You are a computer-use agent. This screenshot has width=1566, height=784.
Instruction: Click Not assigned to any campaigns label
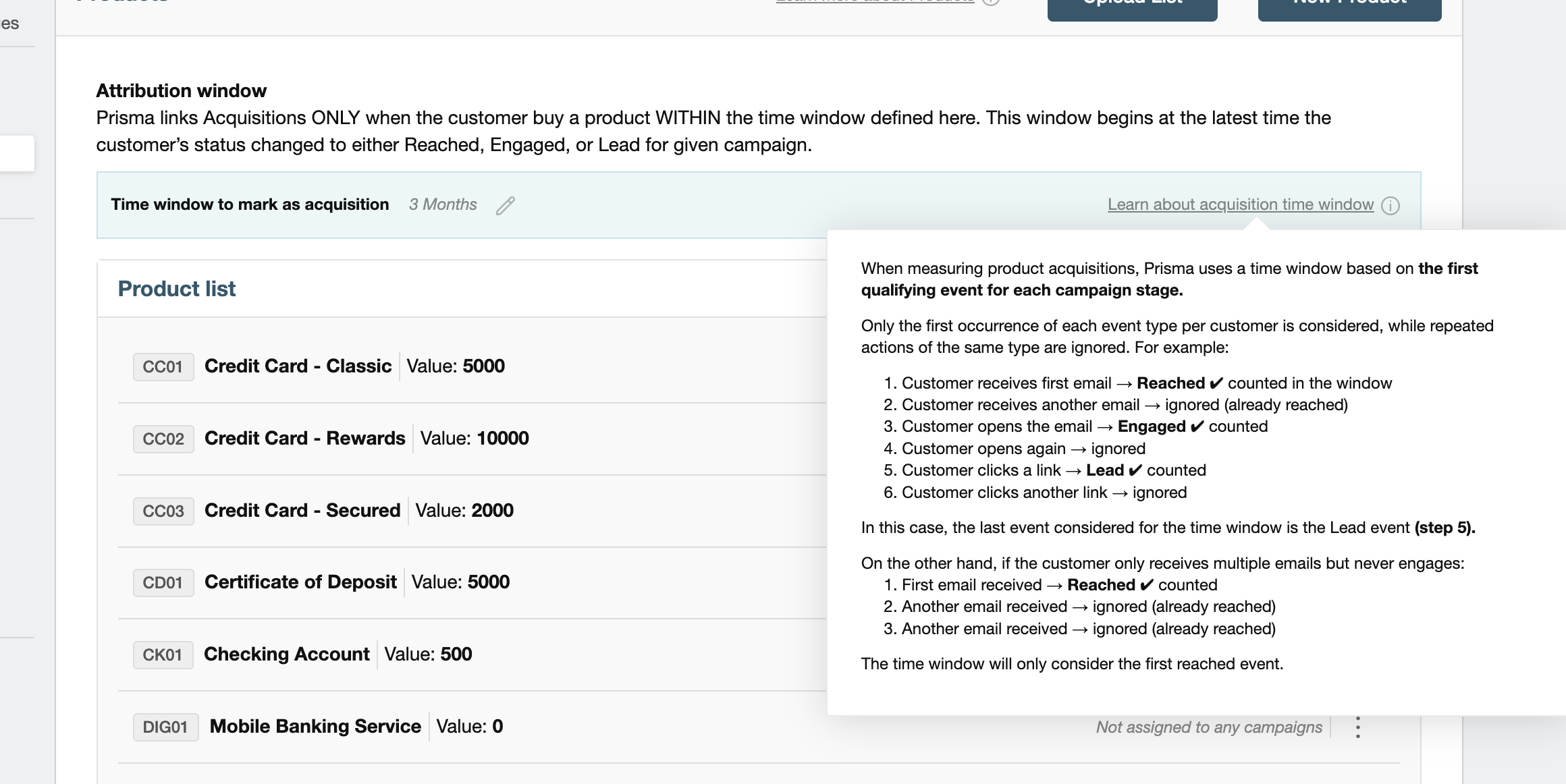[1209, 727]
